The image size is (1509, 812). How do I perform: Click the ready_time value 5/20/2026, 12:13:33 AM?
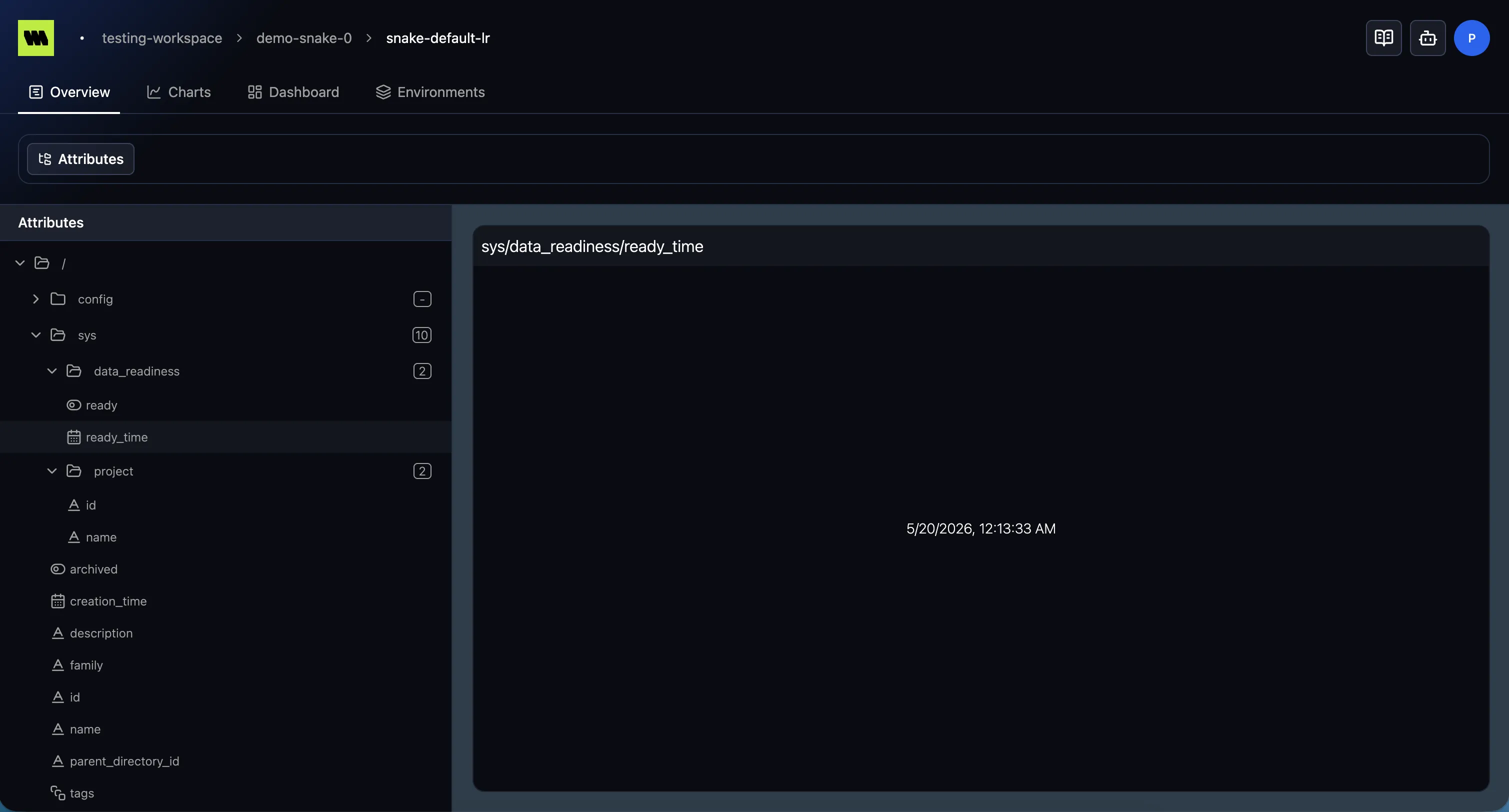(981, 528)
